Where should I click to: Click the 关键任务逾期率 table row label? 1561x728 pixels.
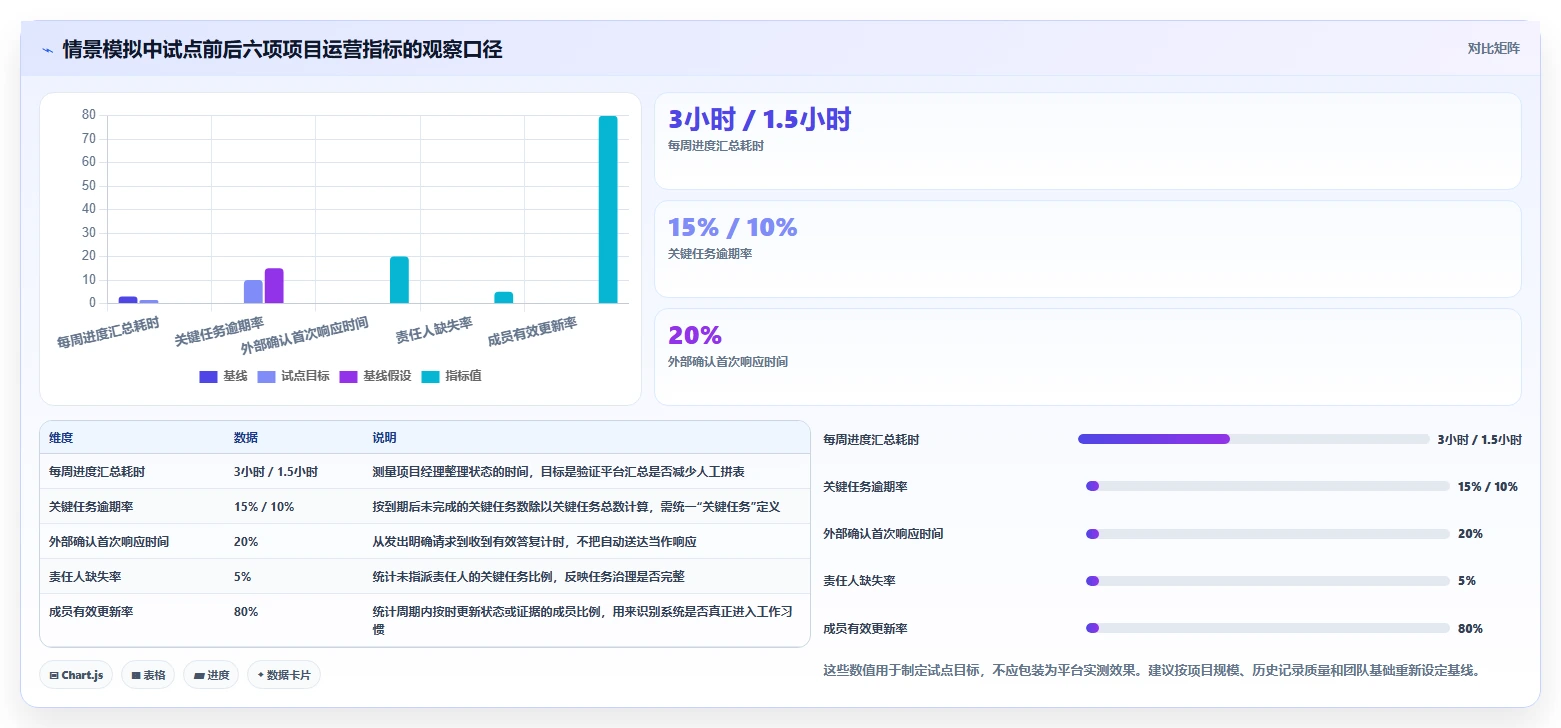[x=90, y=507]
